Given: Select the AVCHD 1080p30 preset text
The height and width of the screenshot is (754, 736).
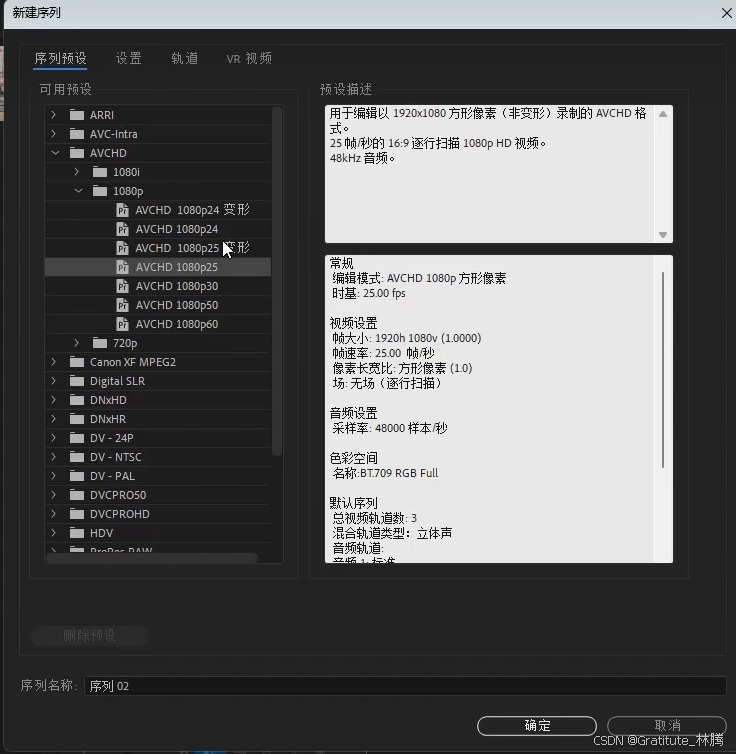Looking at the screenshot, I should pyautogui.click(x=177, y=286).
